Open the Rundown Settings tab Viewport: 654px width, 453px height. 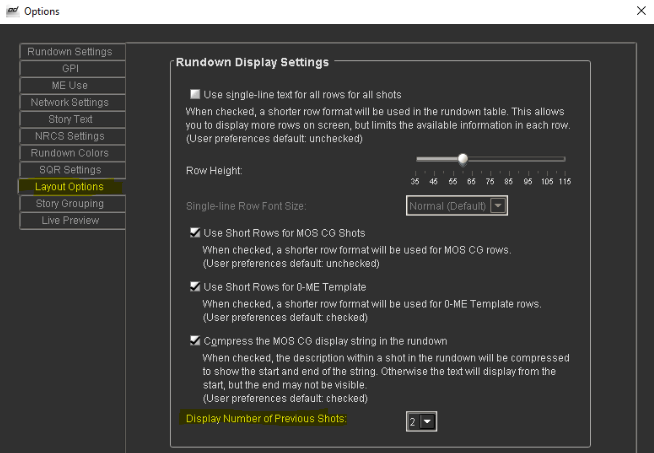[x=70, y=51]
